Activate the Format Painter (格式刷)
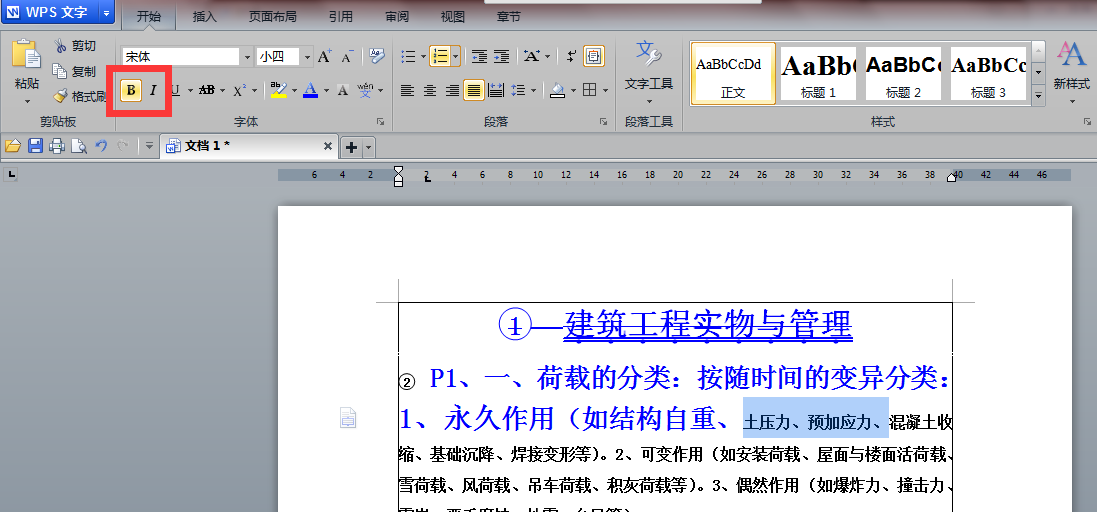1097x512 pixels. pyautogui.click(x=79, y=97)
